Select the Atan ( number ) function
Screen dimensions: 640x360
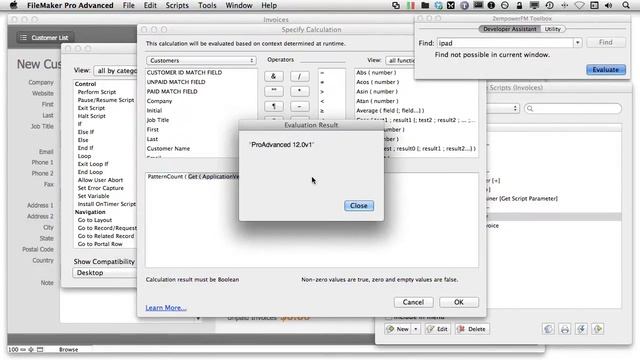377,101
